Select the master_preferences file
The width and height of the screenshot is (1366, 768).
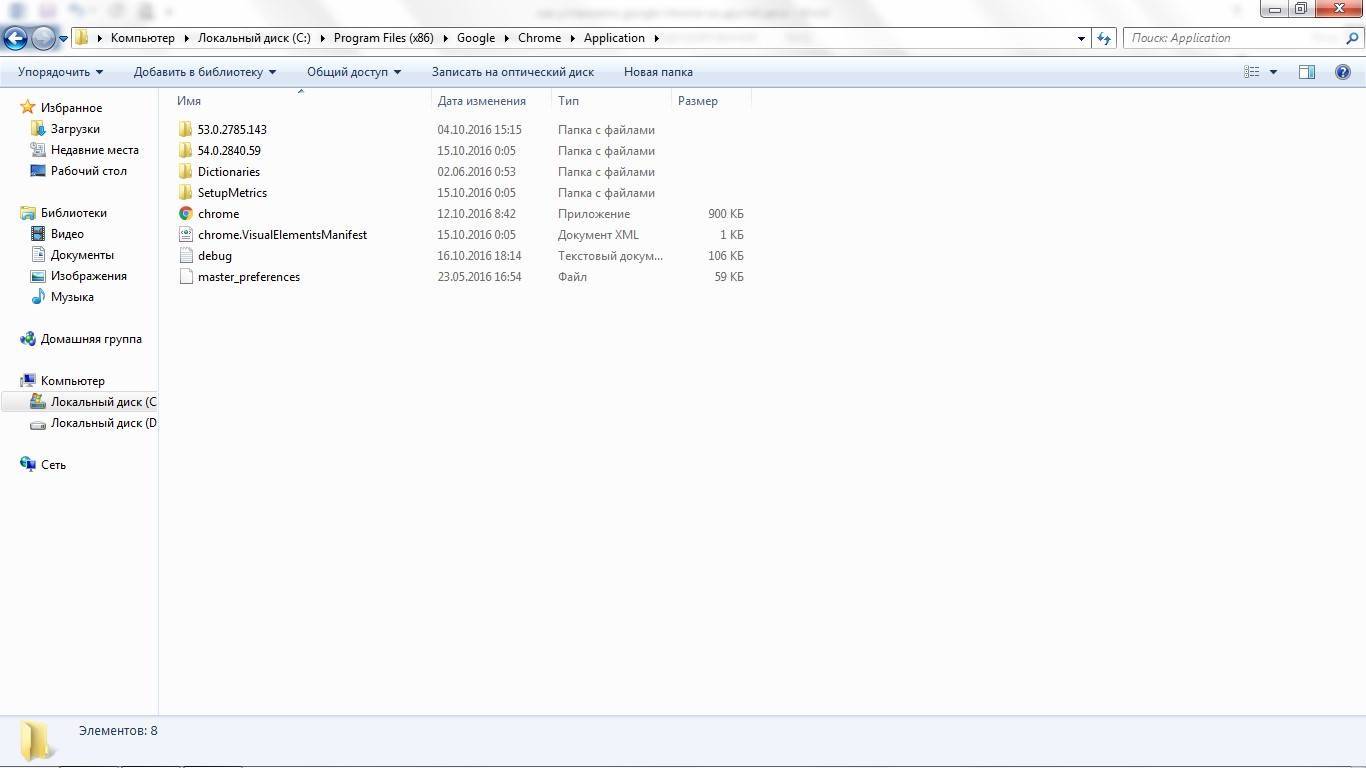click(248, 277)
